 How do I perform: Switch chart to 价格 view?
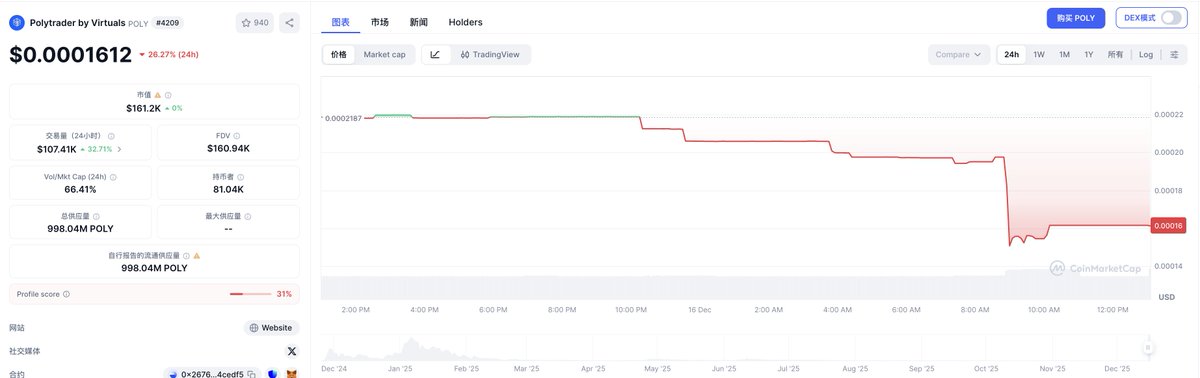click(339, 54)
